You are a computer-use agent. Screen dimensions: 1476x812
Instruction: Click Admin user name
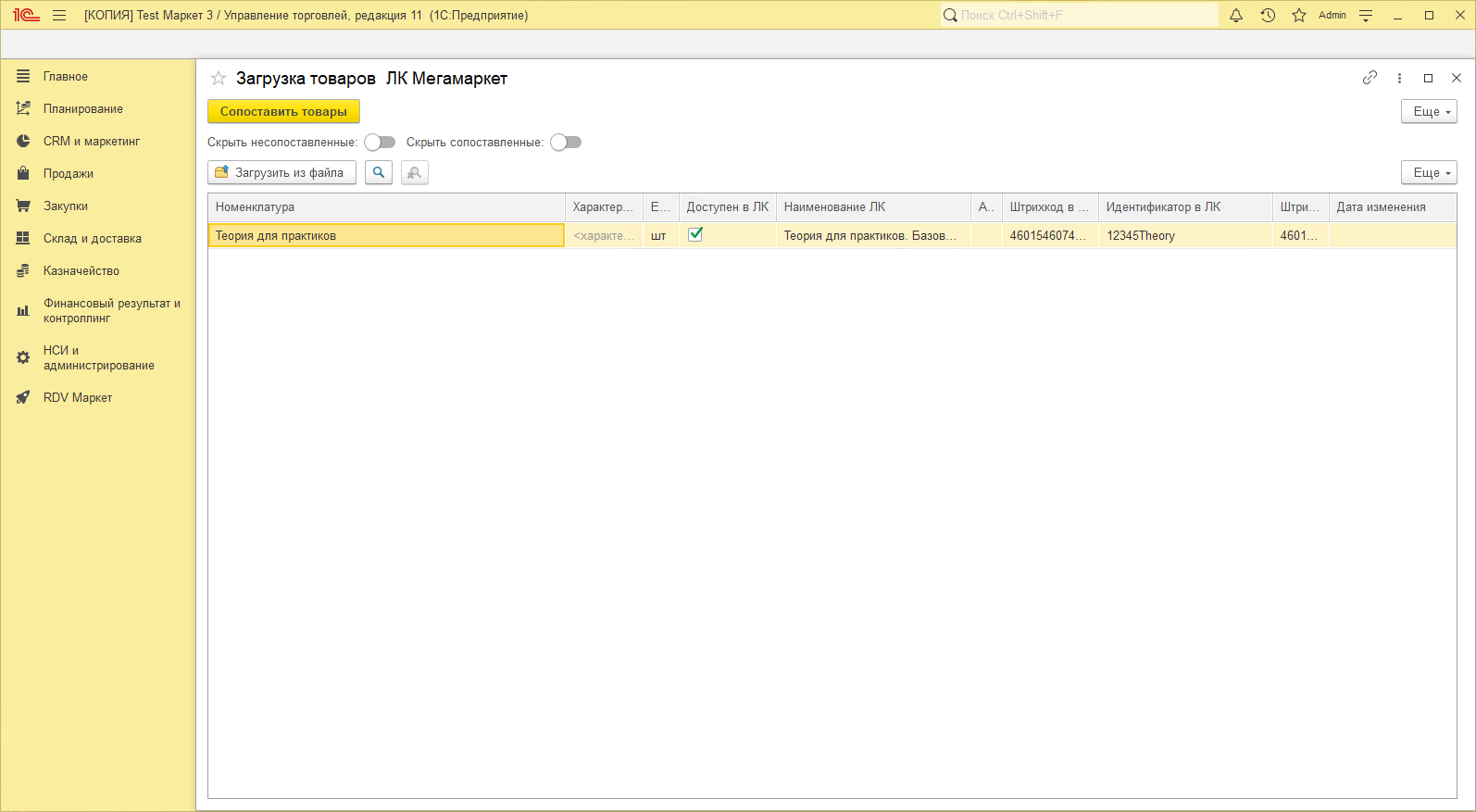(1332, 15)
